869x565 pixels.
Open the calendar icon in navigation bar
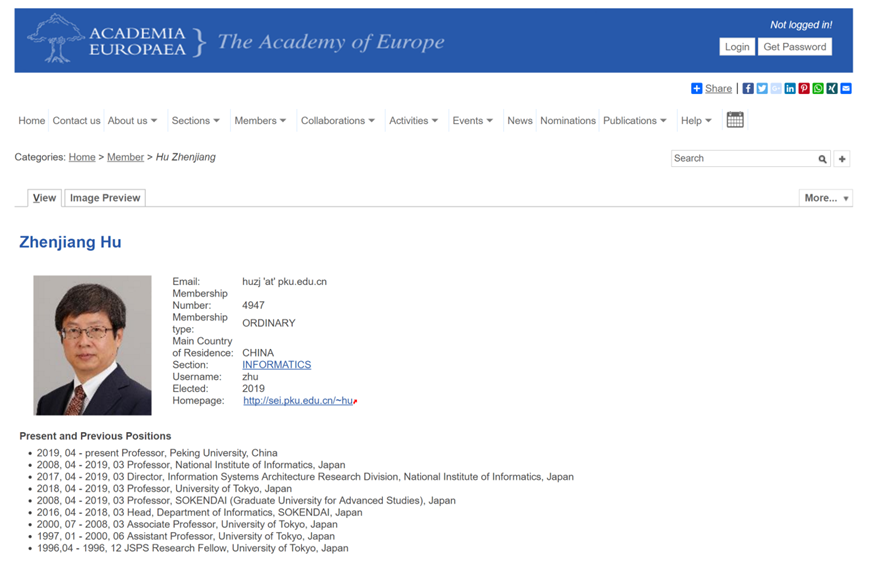pos(735,120)
